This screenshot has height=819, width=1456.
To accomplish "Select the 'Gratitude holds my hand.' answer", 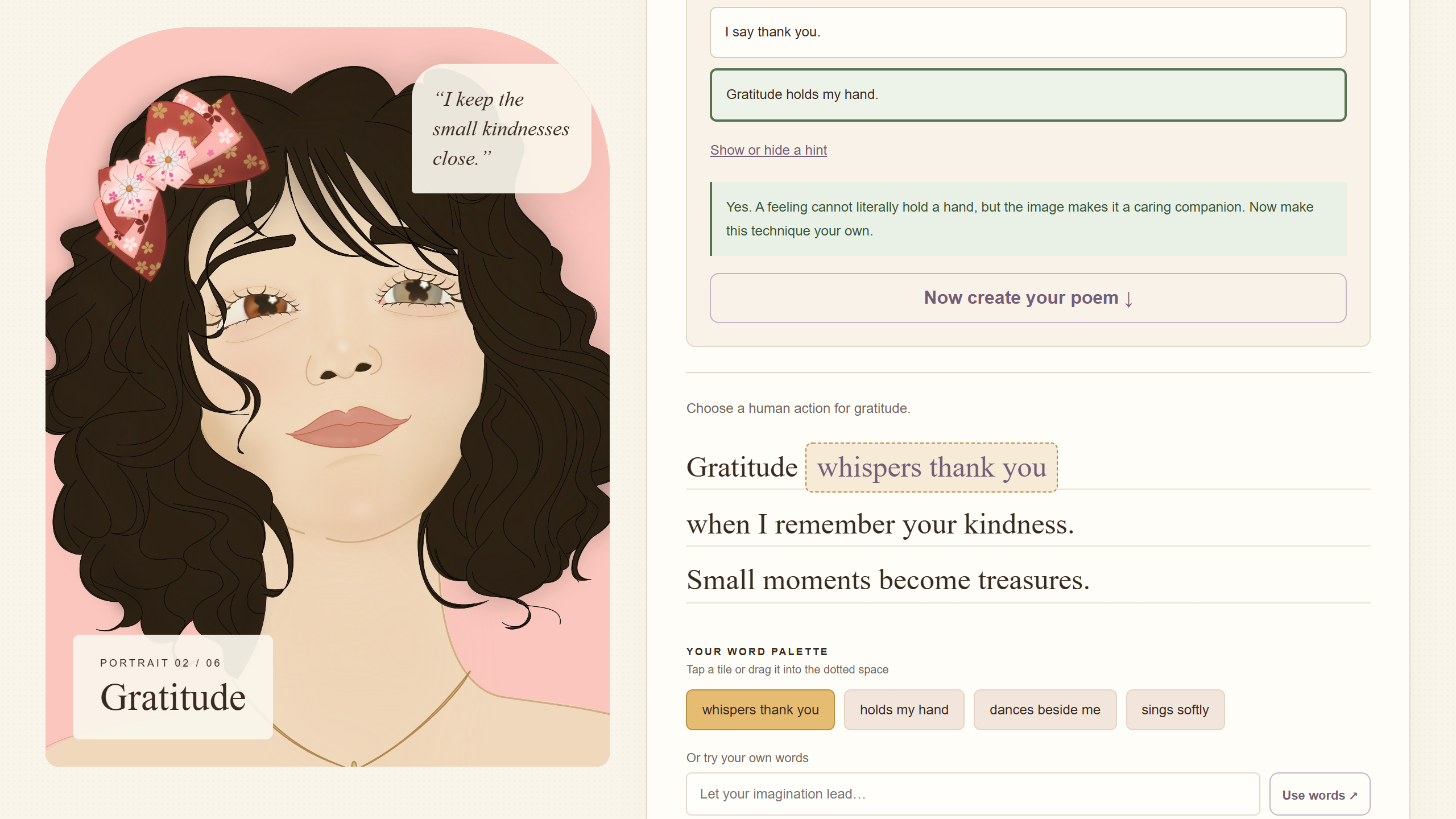I will [x=1028, y=95].
